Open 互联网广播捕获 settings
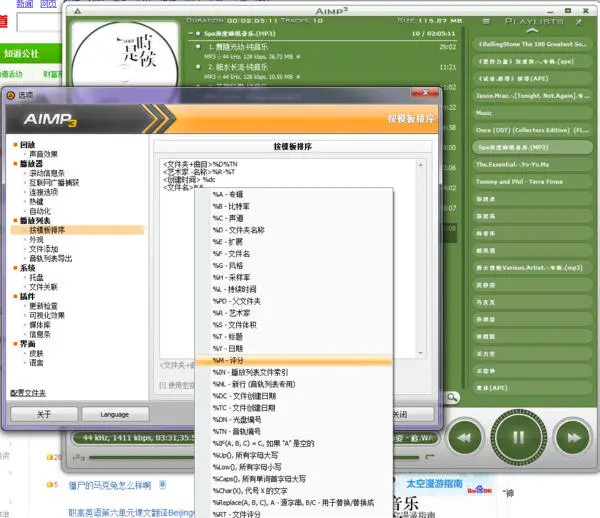Viewport: 600px width, 518px height. [54, 183]
